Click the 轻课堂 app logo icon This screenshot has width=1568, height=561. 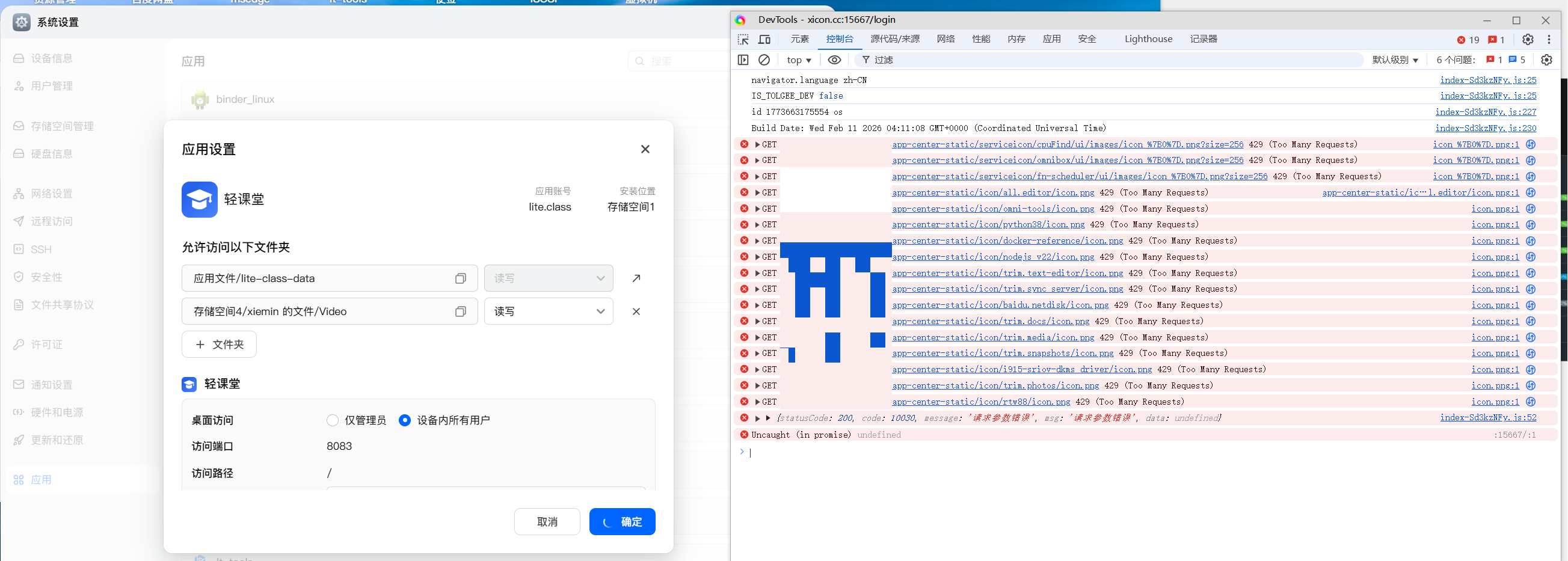200,200
